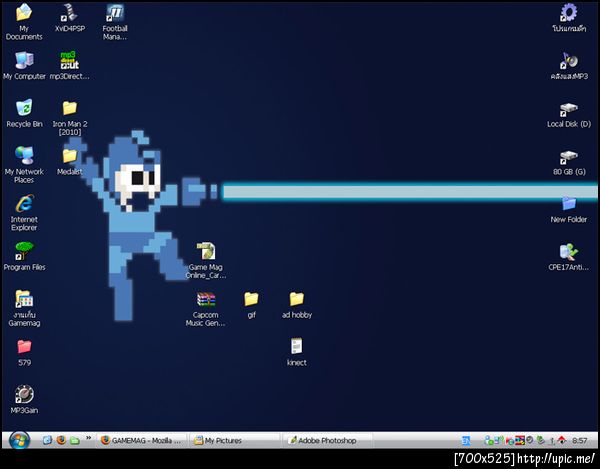Select the Medalist folder

(x=70, y=161)
